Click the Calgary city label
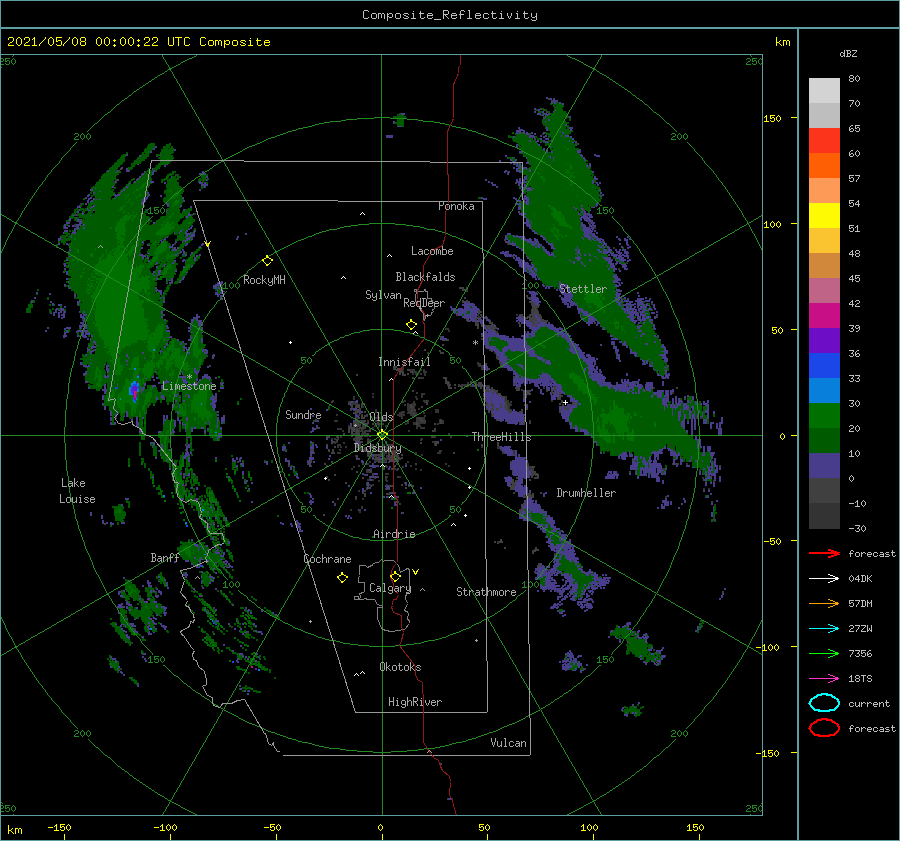The image size is (900, 841). click(x=390, y=588)
